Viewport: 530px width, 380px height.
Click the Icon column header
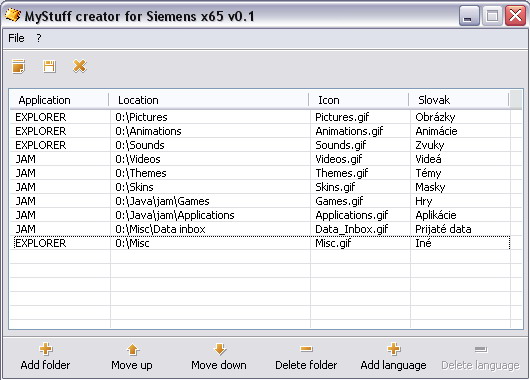(x=359, y=100)
